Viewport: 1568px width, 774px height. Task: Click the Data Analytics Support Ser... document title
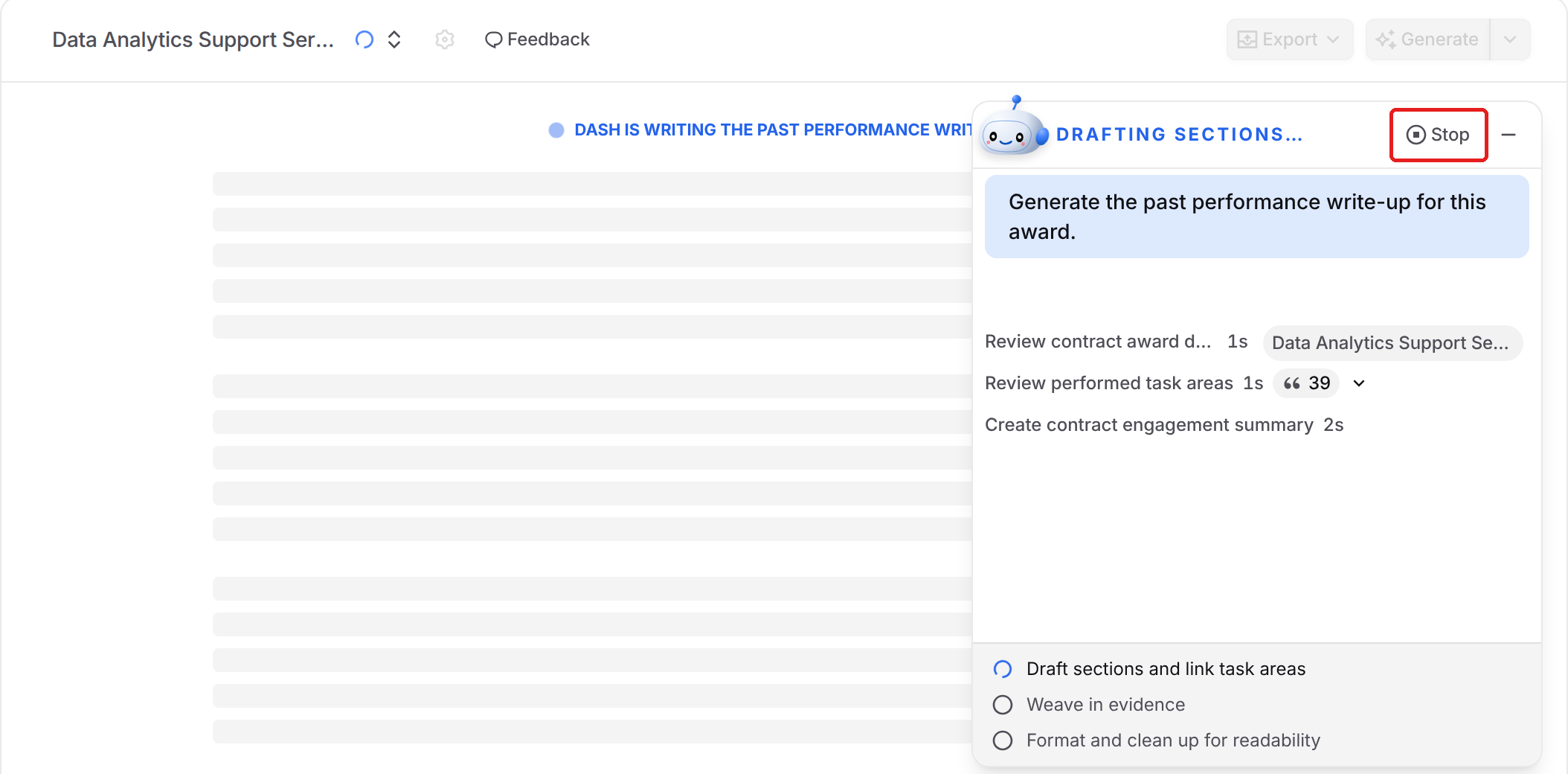[193, 39]
